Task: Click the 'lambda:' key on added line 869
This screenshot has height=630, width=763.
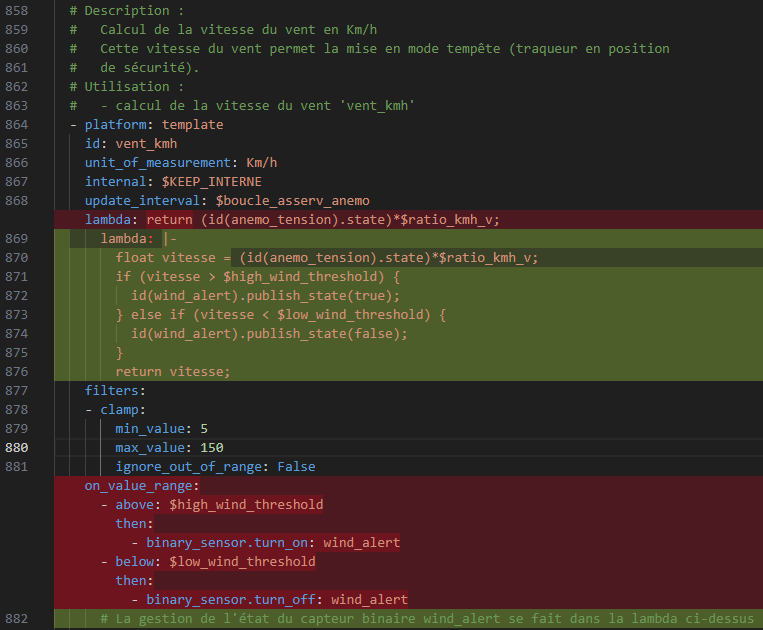Action: click(x=127, y=238)
